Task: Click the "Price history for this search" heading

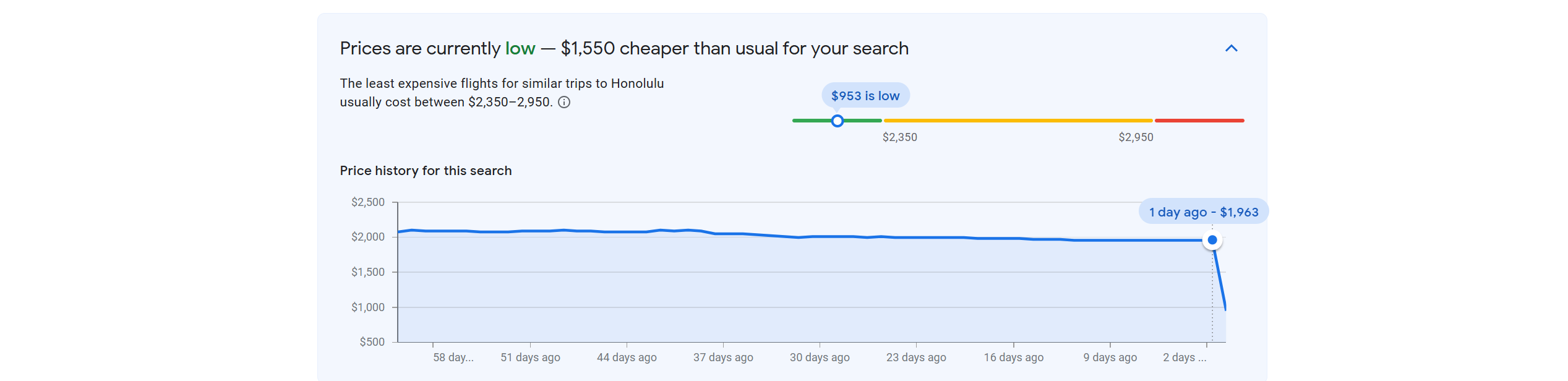Action: pyautogui.click(x=426, y=171)
